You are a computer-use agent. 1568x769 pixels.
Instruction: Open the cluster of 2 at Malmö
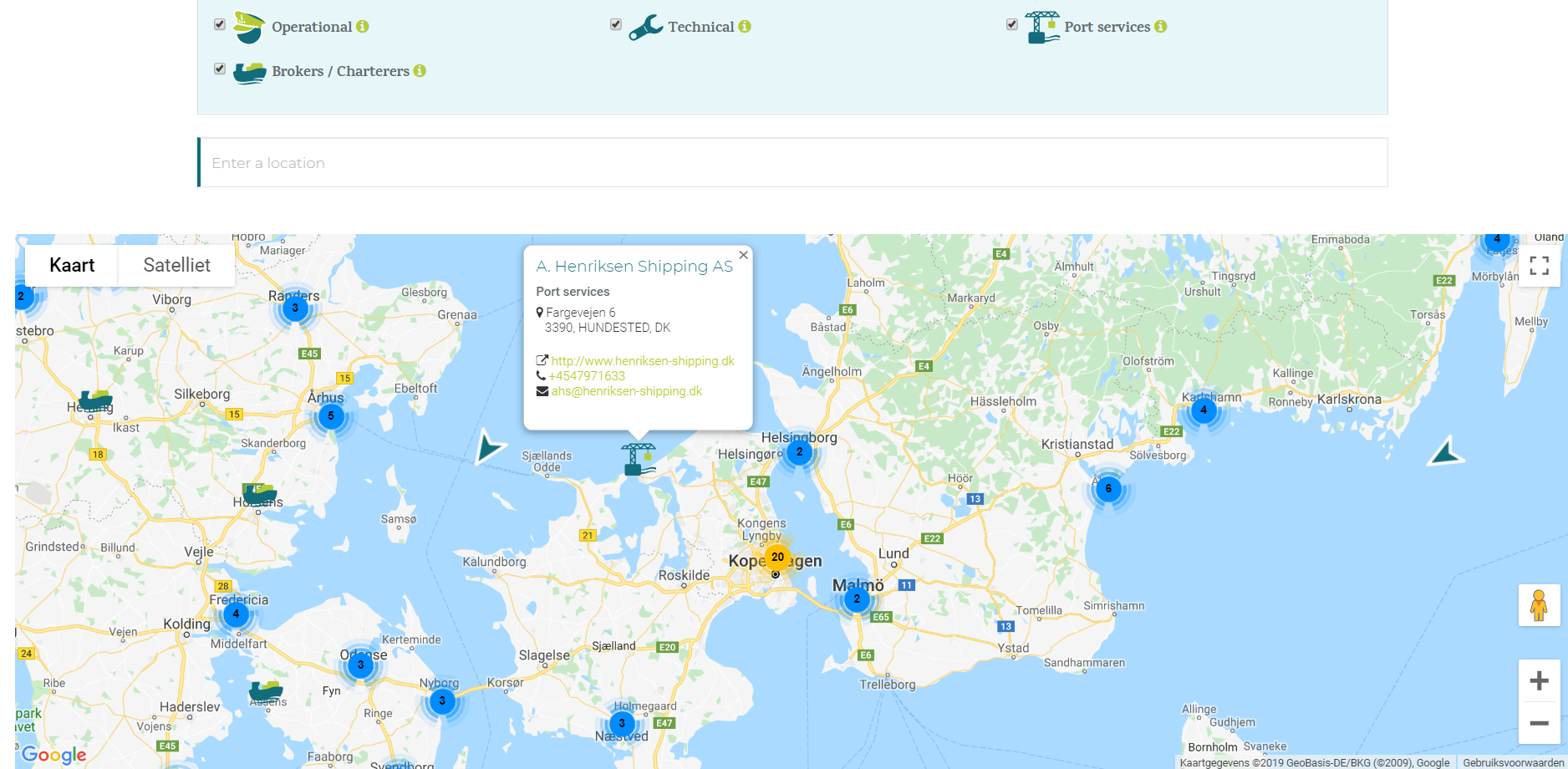(x=857, y=598)
